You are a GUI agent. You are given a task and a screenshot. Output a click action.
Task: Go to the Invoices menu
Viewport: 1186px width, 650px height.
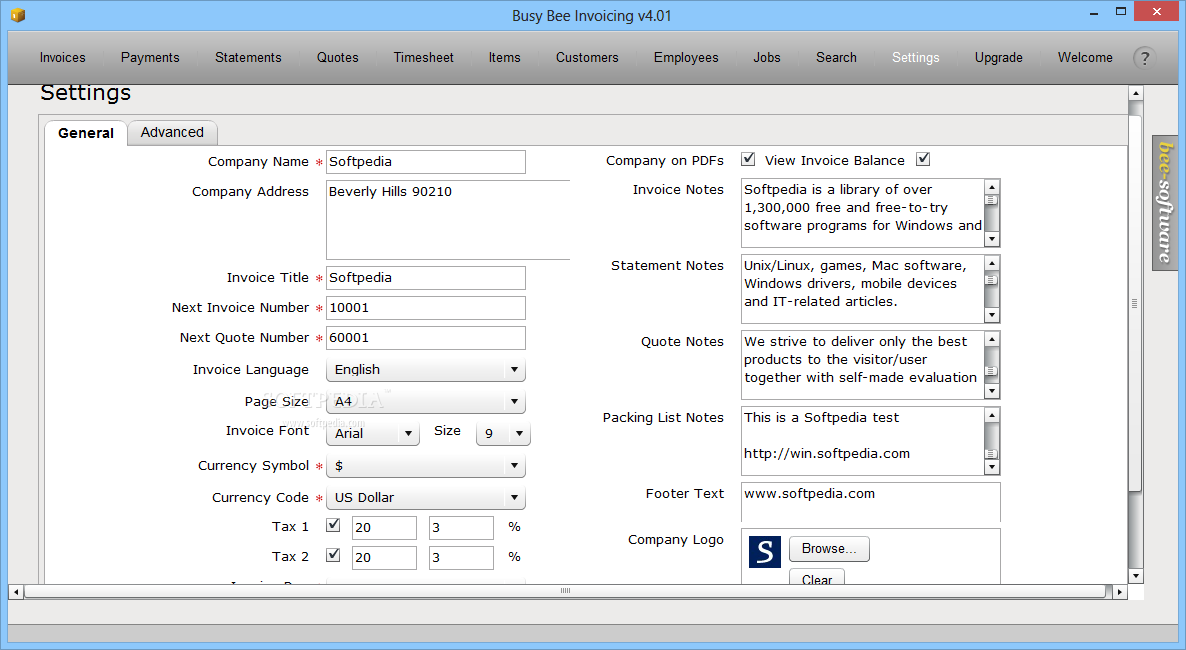point(62,58)
